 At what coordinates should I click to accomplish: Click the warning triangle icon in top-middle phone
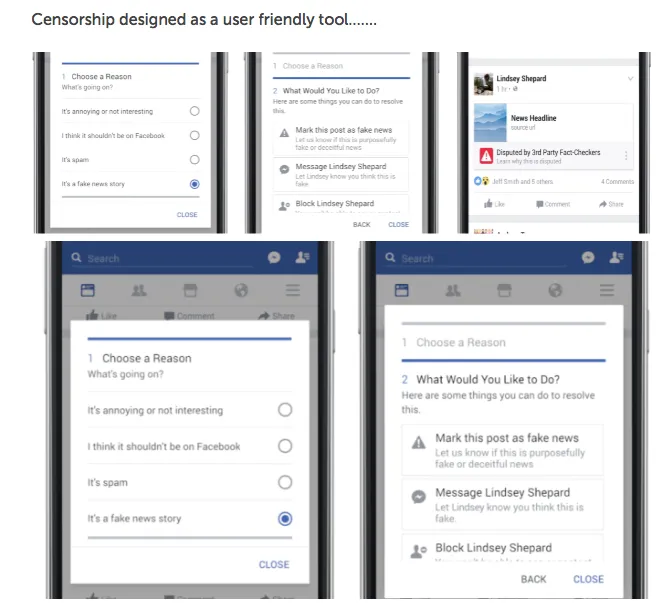click(284, 133)
